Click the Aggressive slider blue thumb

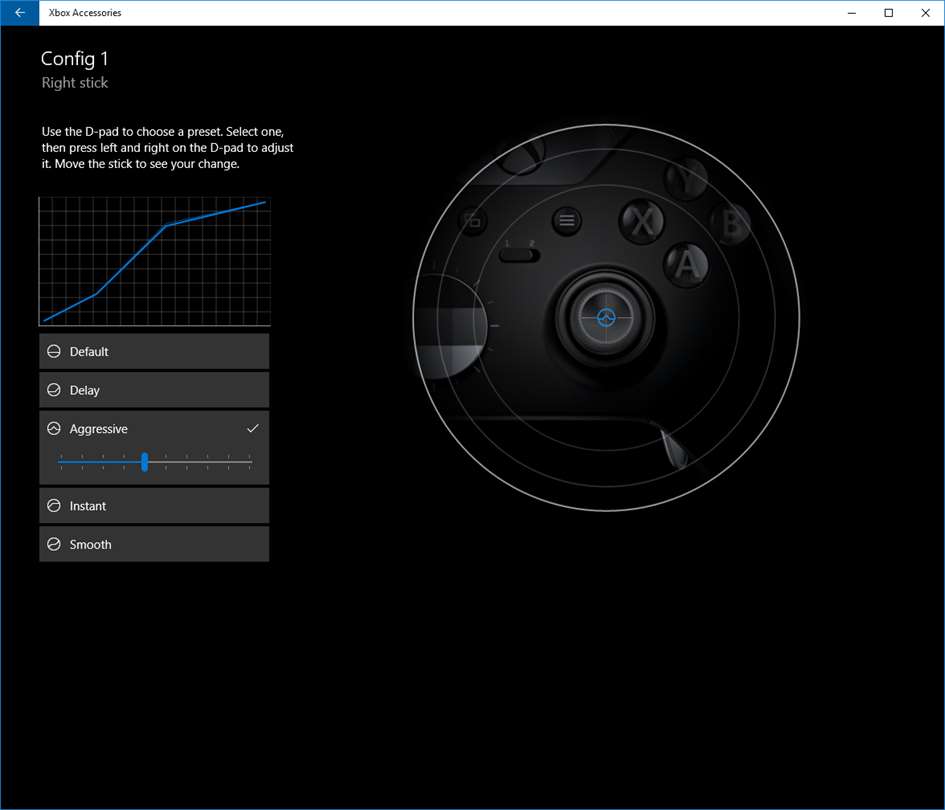145,462
